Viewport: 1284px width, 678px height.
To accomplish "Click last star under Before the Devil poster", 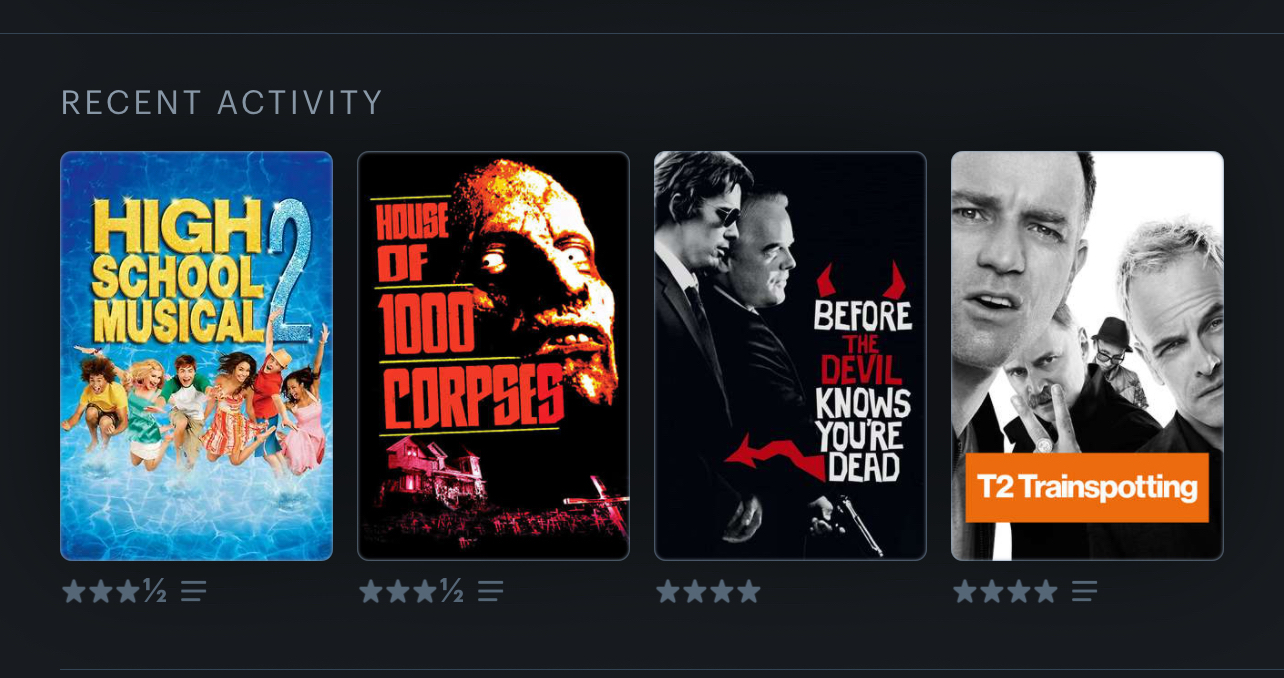I will 749,591.
